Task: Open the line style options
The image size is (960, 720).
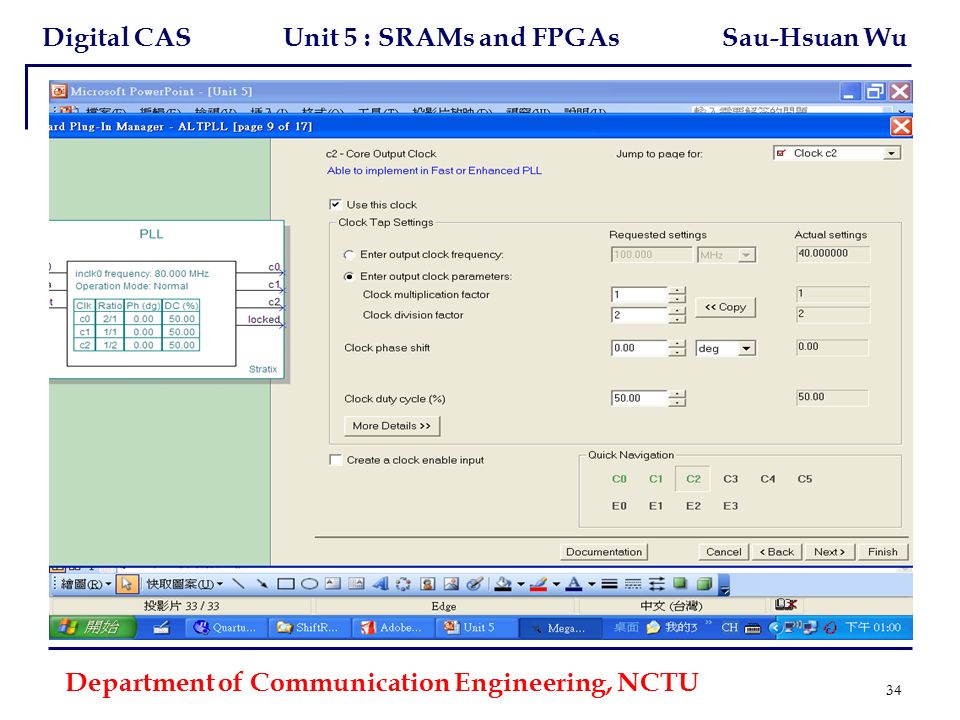Action: (x=609, y=583)
